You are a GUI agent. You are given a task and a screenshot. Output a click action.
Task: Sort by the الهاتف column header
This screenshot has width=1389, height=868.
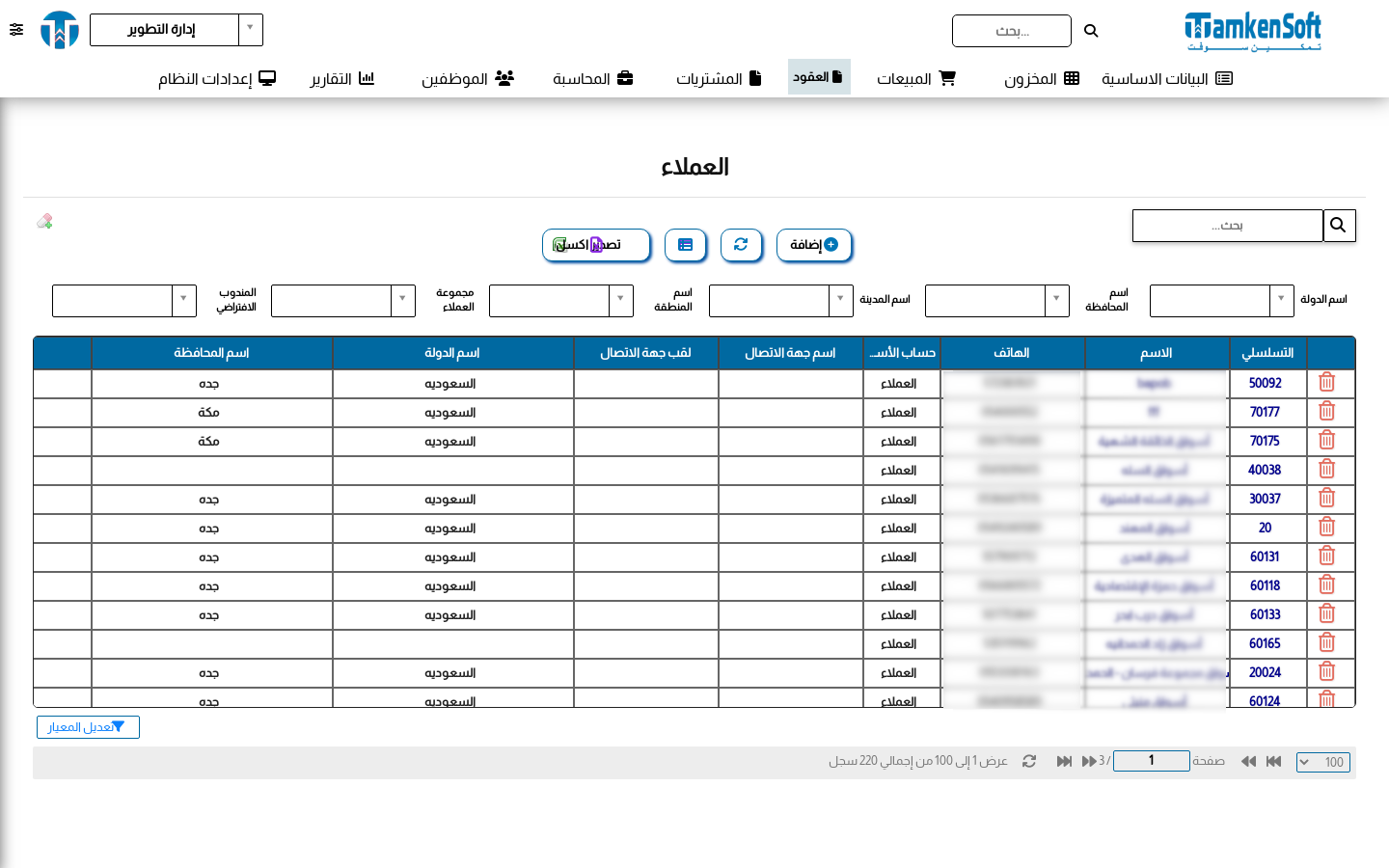coord(1012,353)
